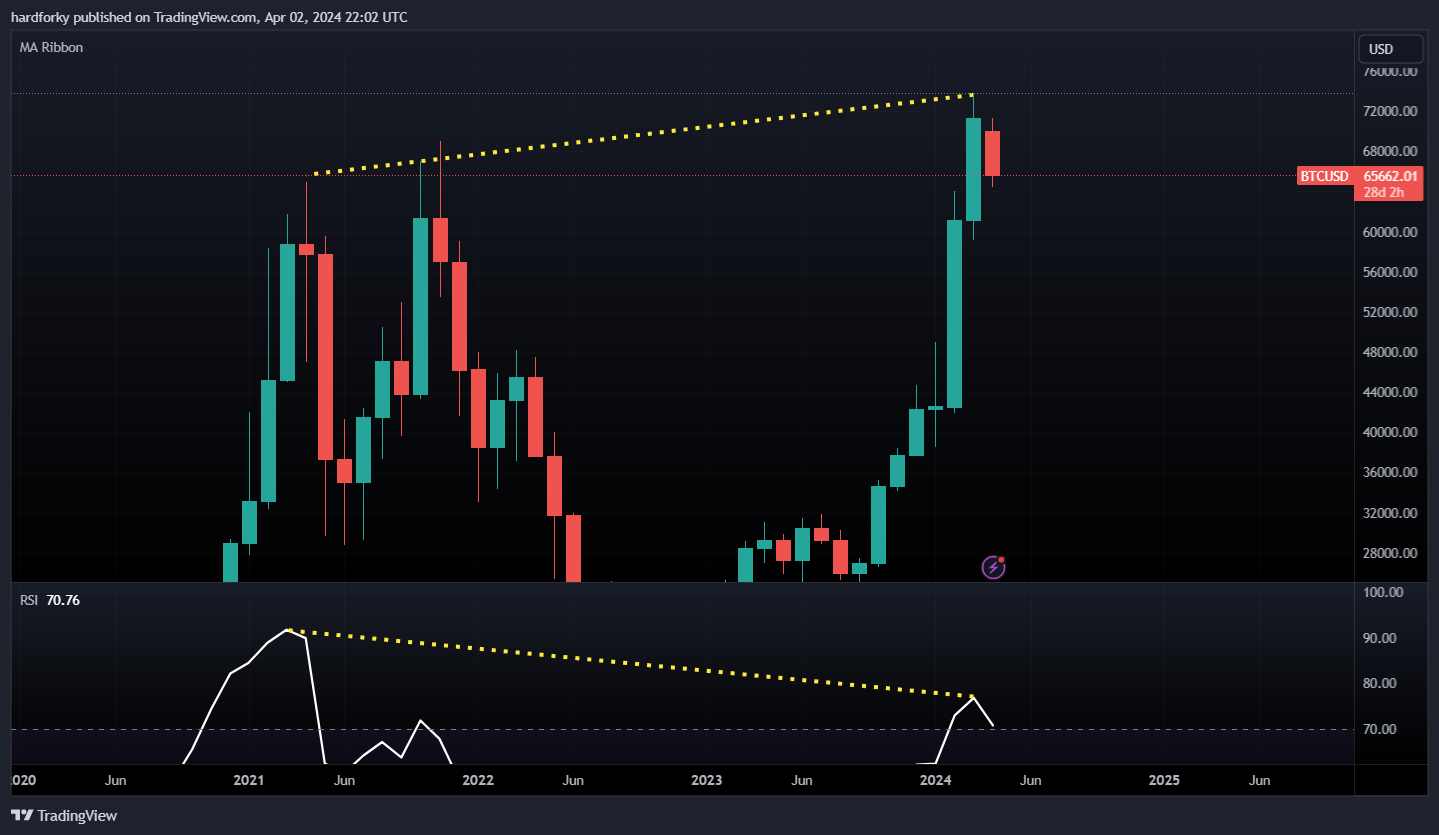Click the 76000.00 price axis label
The height and width of the screenshot is (835, 1439).
pyautogui.click(x=1390, y=72)
